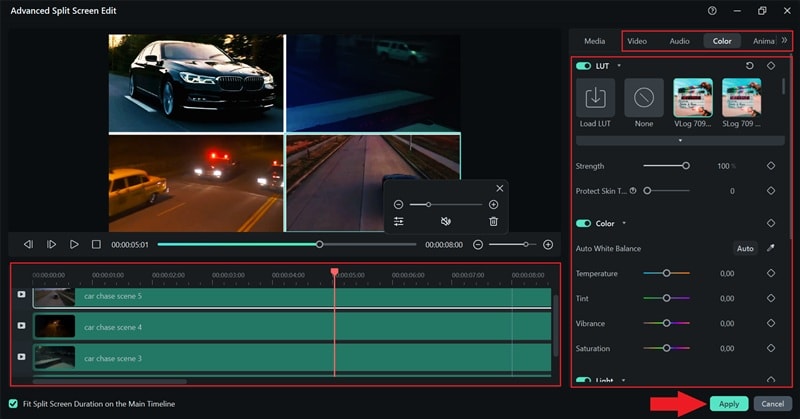Add keyframe for Tint
This screenshot has height=419, width=800.
(x=771, y=298)
